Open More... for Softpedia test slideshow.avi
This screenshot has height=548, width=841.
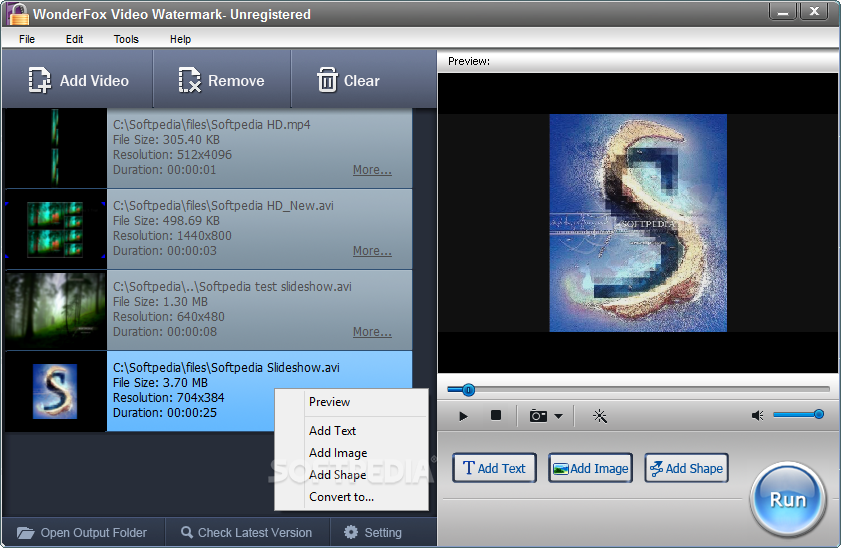click(x=372, y=332)
